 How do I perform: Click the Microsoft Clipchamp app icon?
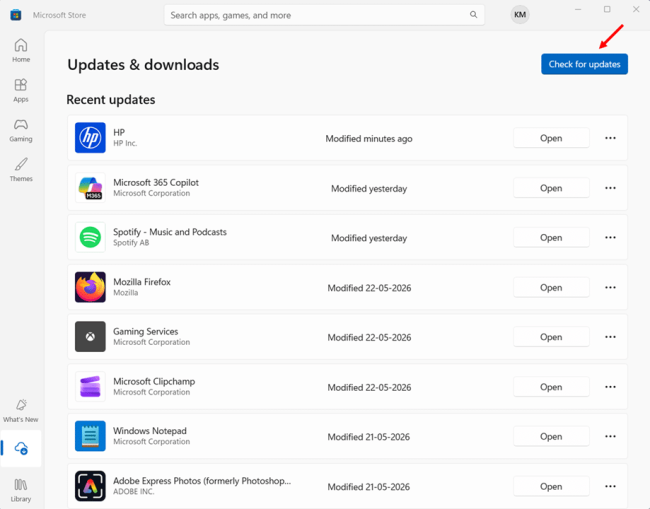coord(90,386)
